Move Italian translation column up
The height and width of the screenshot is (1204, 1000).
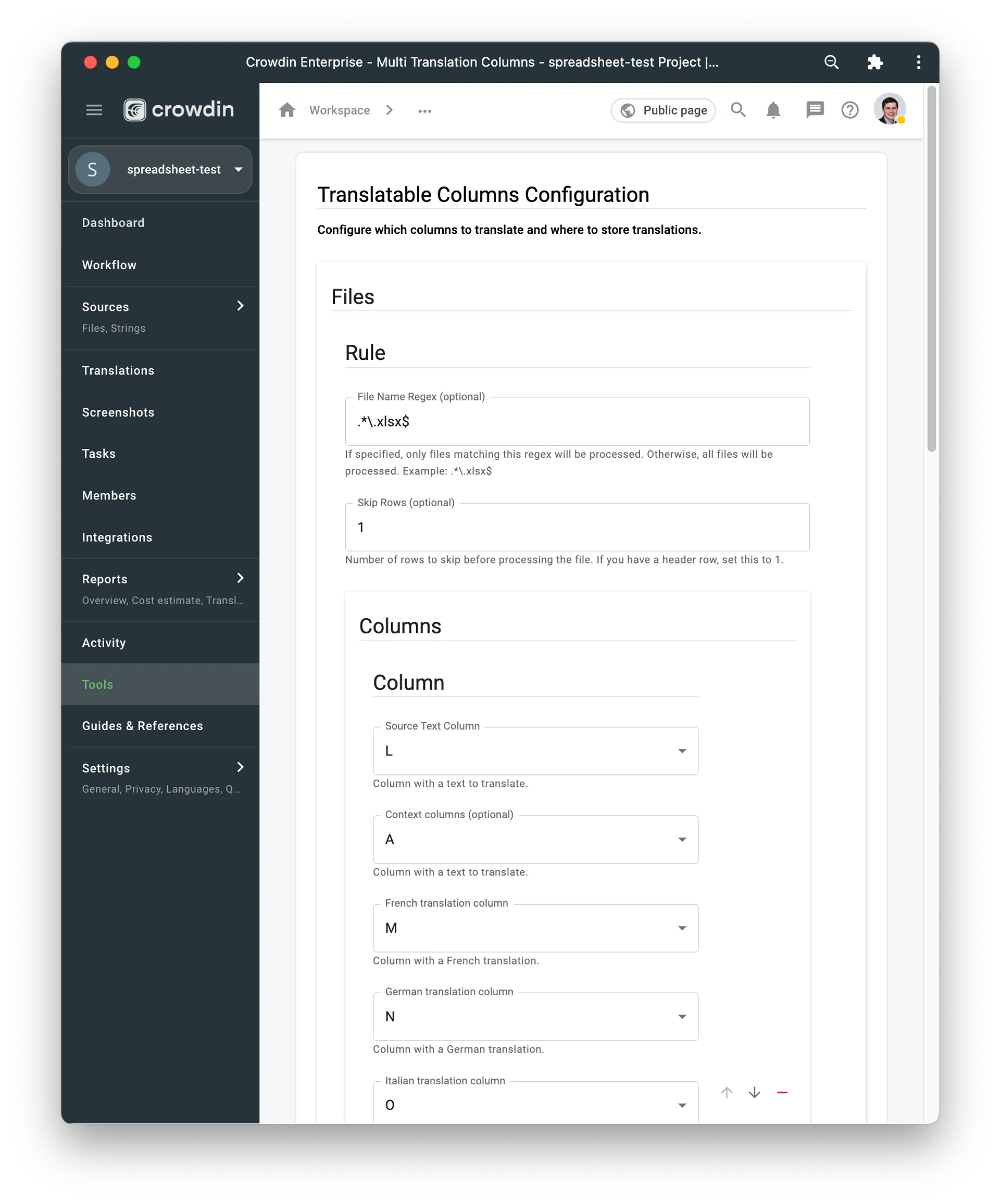coord(727,1093)
